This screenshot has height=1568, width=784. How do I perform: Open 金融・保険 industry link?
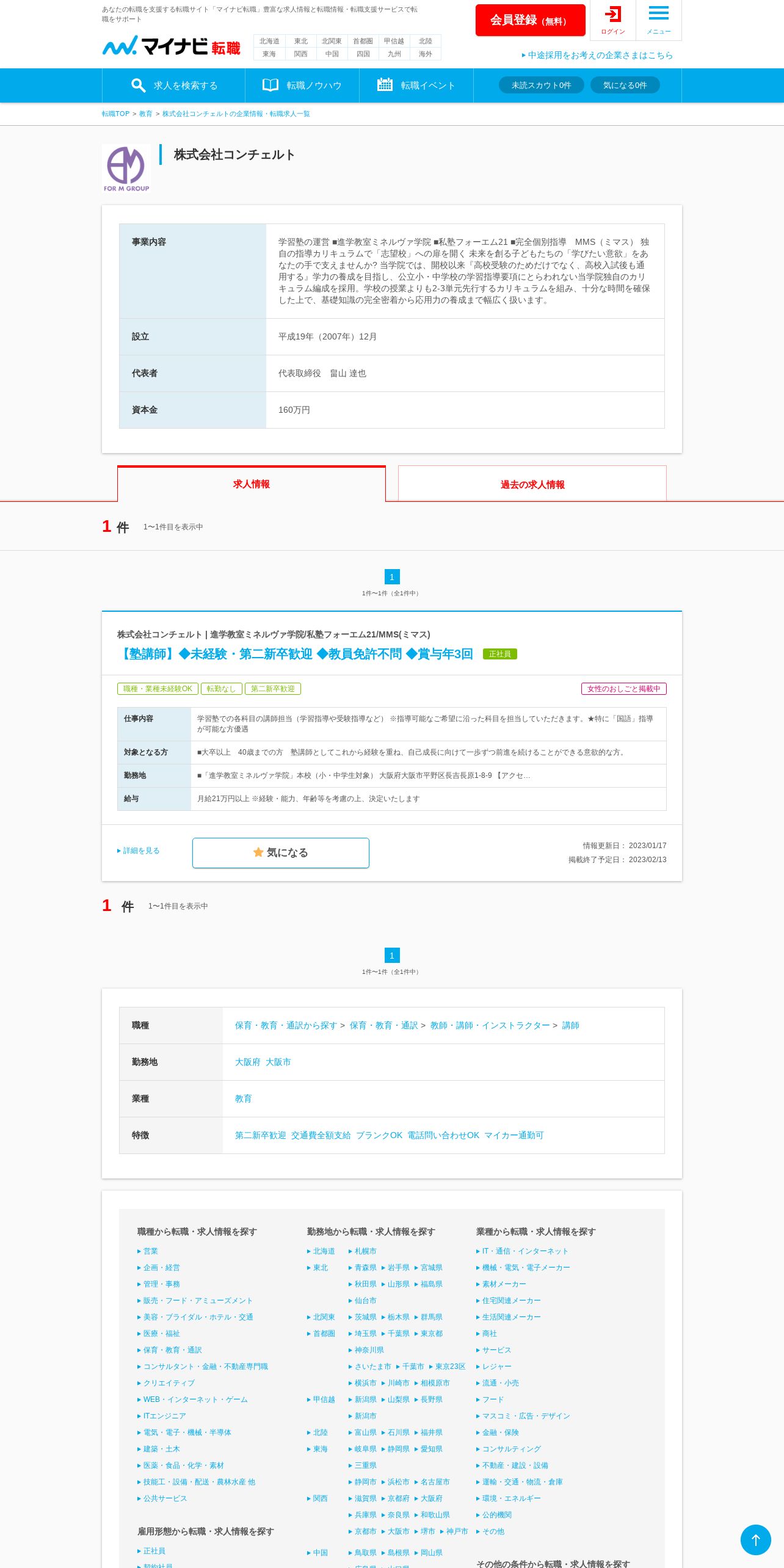click(x=498, y=1432)
